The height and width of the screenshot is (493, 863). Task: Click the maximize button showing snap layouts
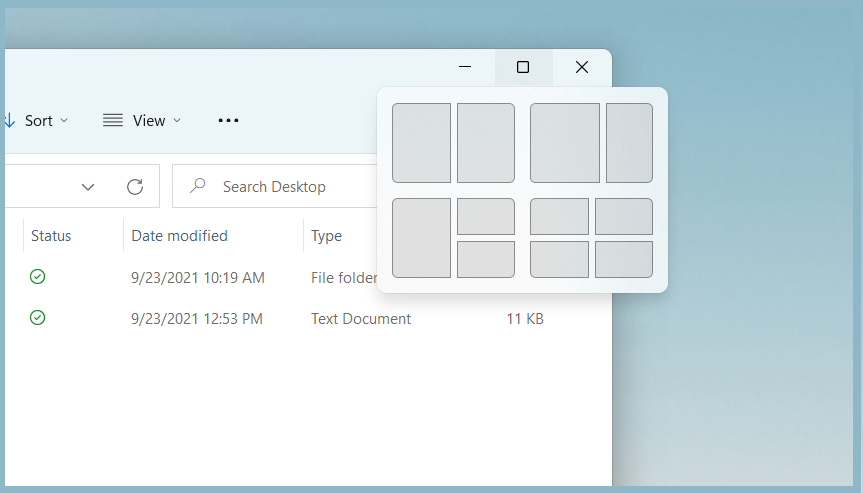[x=523, y=67]
